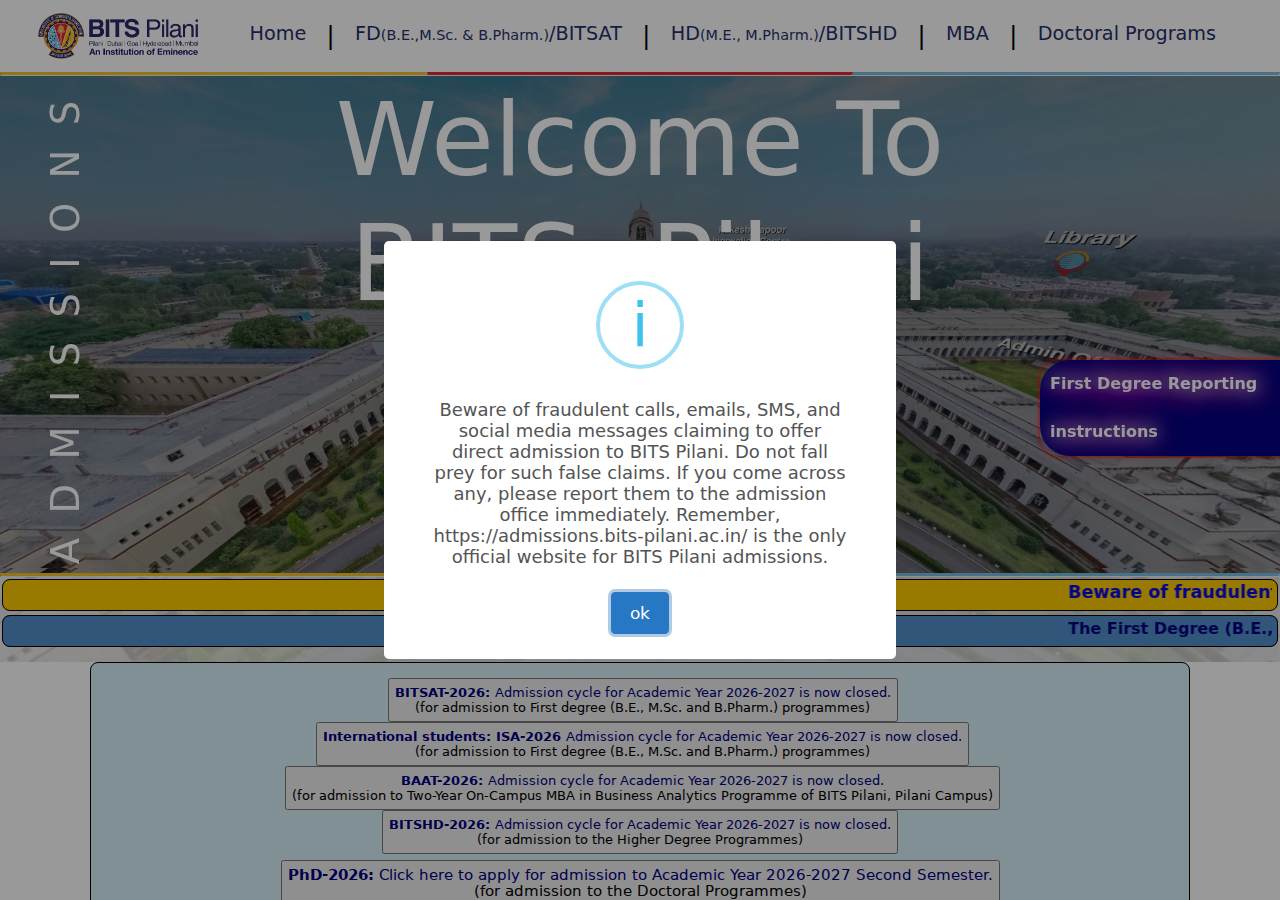Click the BAAT-2026 MBA admission notice

pos(642,788)
